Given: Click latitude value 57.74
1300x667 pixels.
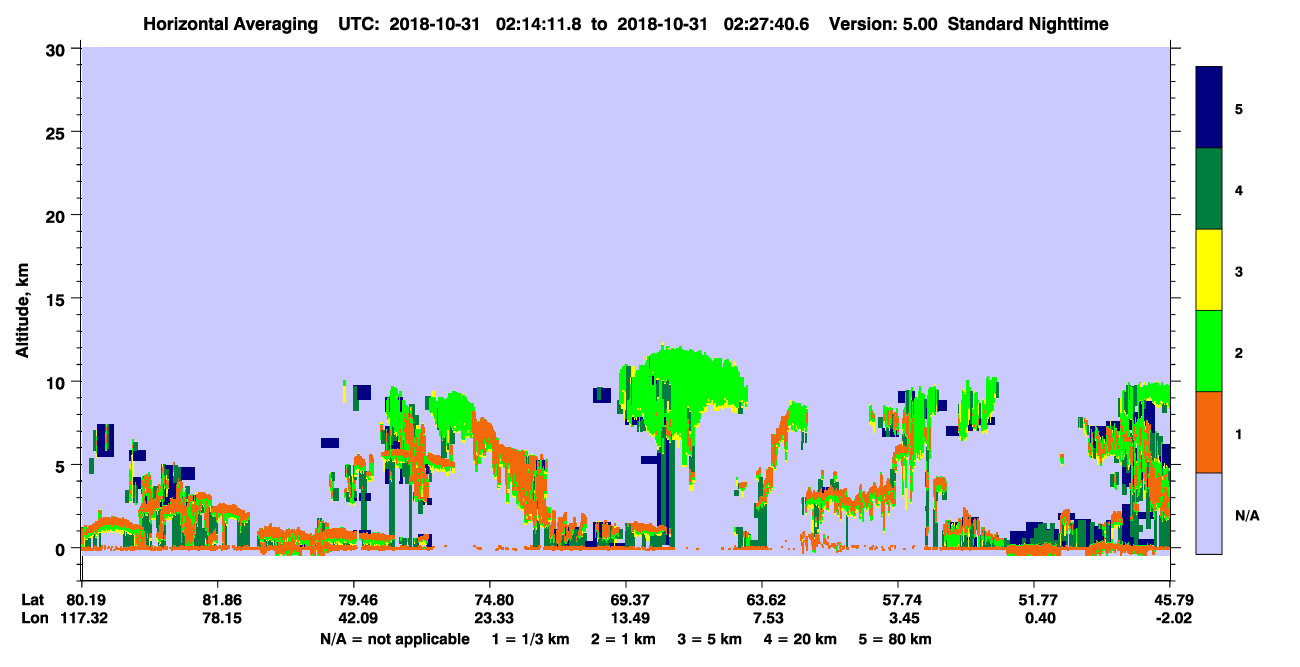Looking at the screenshot, I should coord(898,600).
